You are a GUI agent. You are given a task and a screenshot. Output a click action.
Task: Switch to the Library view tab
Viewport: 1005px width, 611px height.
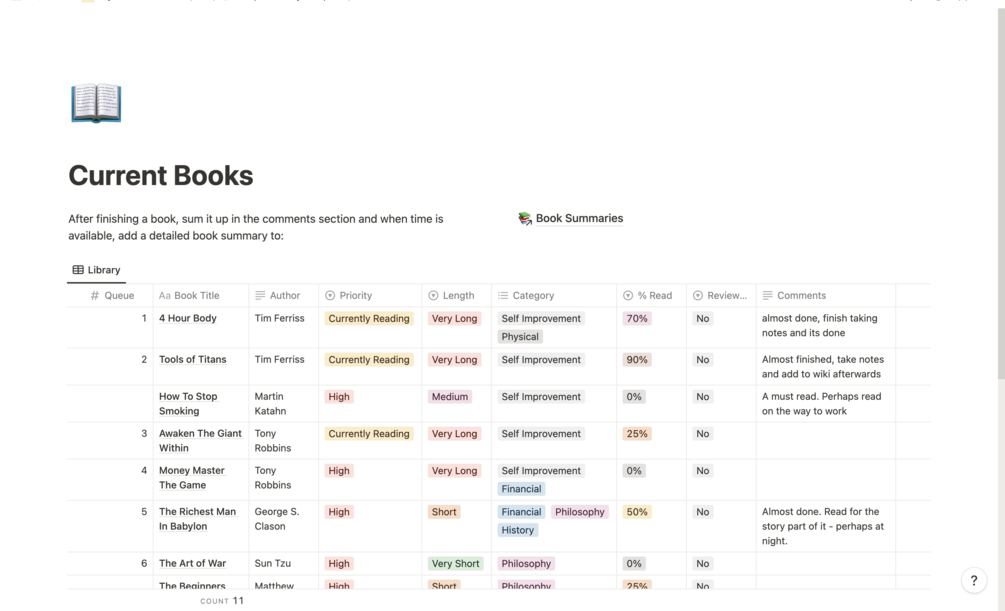[x=97, y=270]
